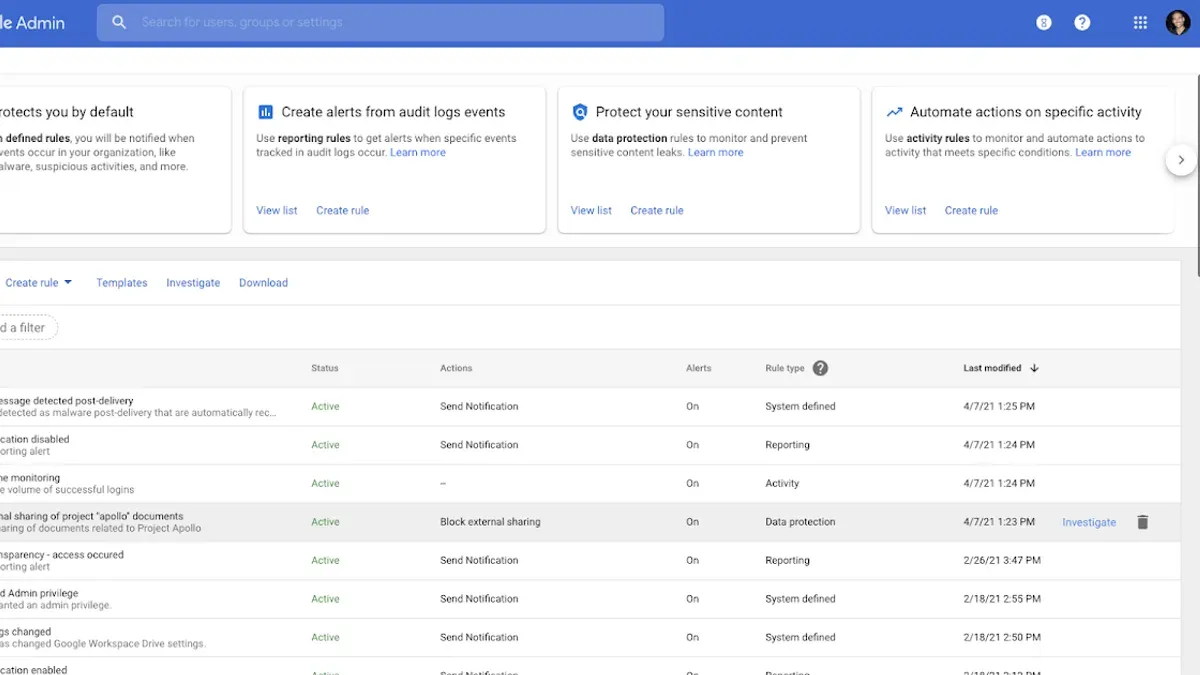Click the Last modified column header

coord(992,368)
